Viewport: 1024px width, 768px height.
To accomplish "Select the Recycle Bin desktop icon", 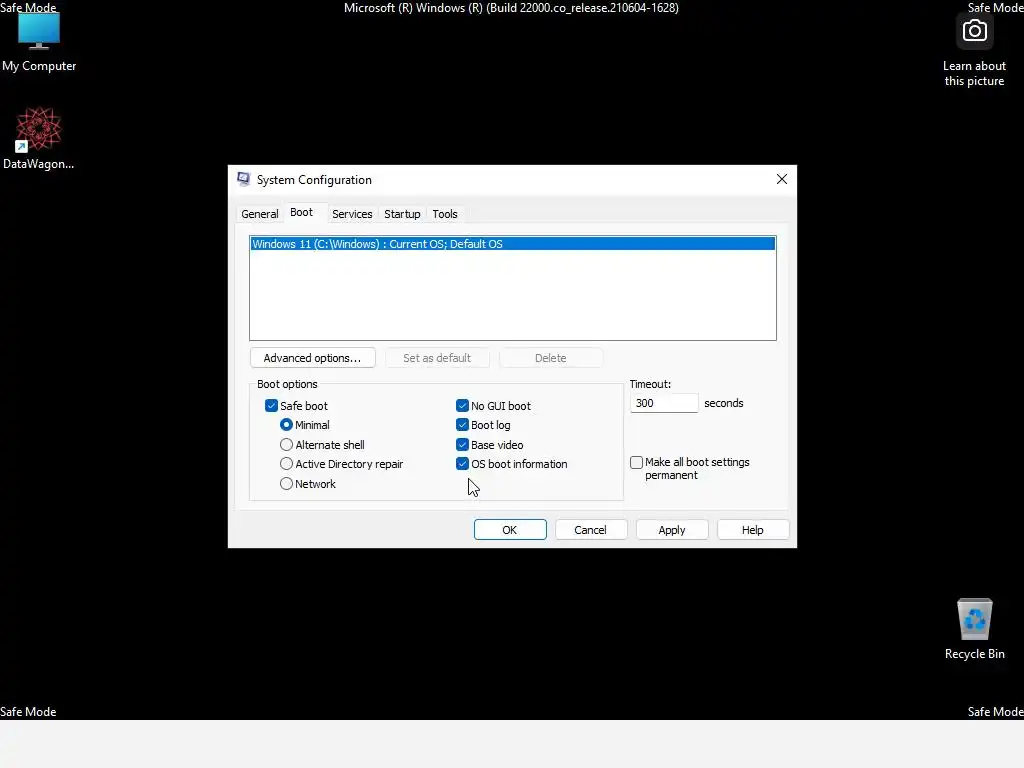I will pos(974,629).
